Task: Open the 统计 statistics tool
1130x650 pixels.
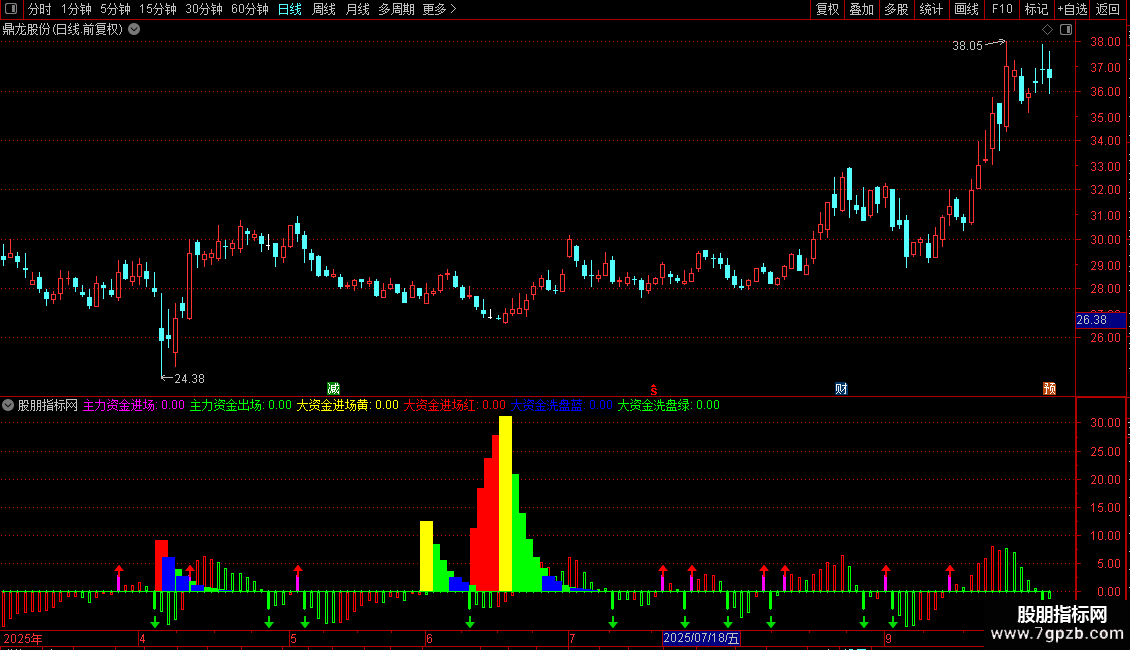Action: pos(931,9)
